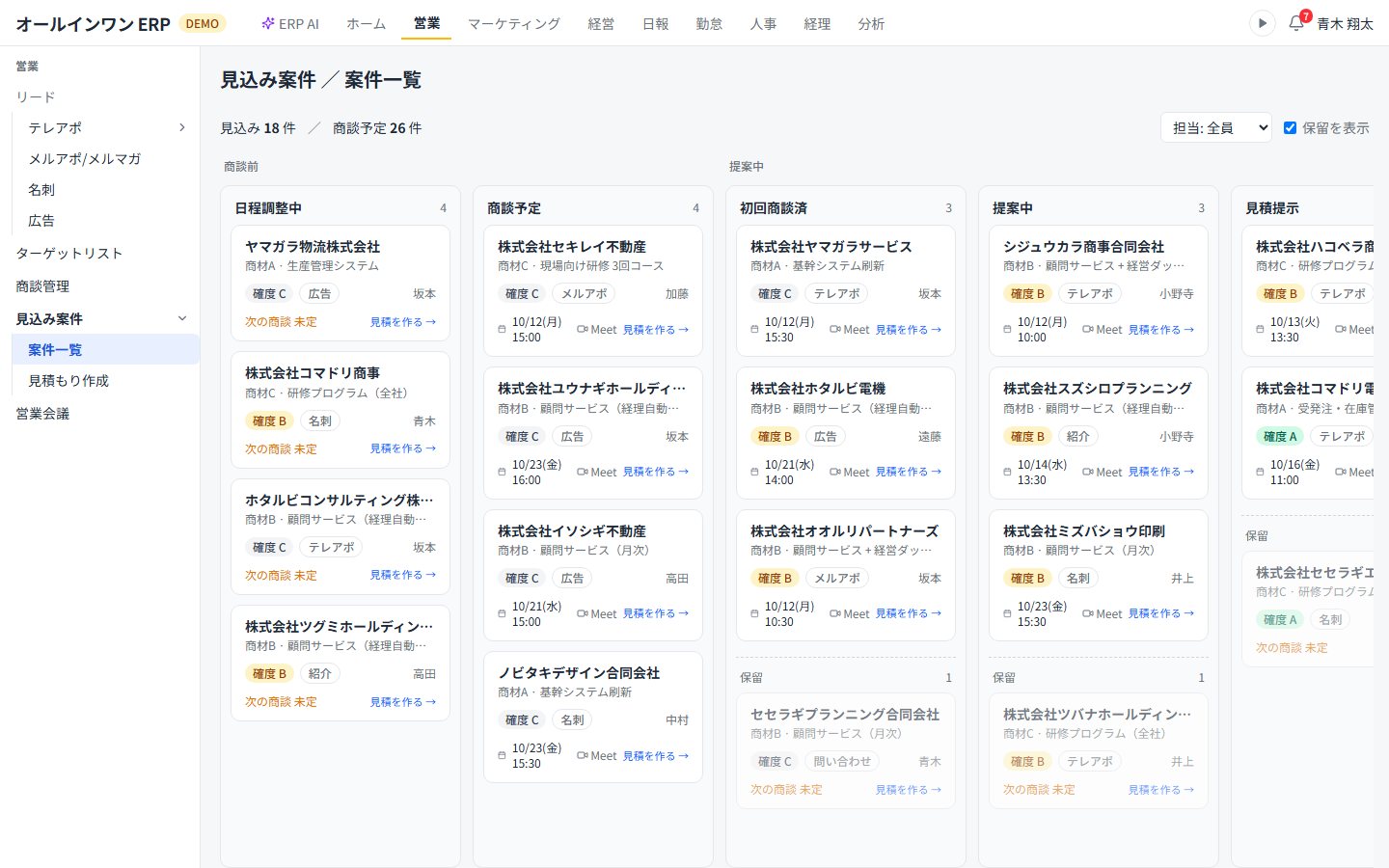Select 商談管理 in sidebar

click(100, 286)
